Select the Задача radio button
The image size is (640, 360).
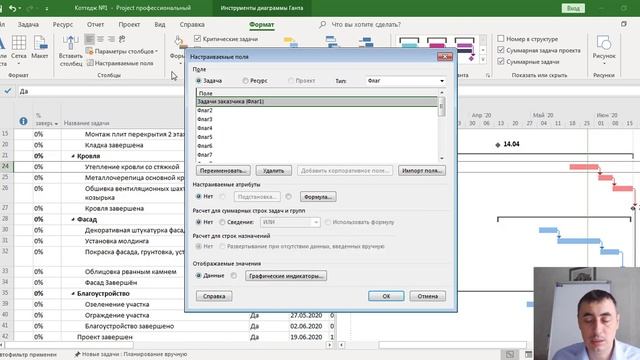[x=199, y=81]
